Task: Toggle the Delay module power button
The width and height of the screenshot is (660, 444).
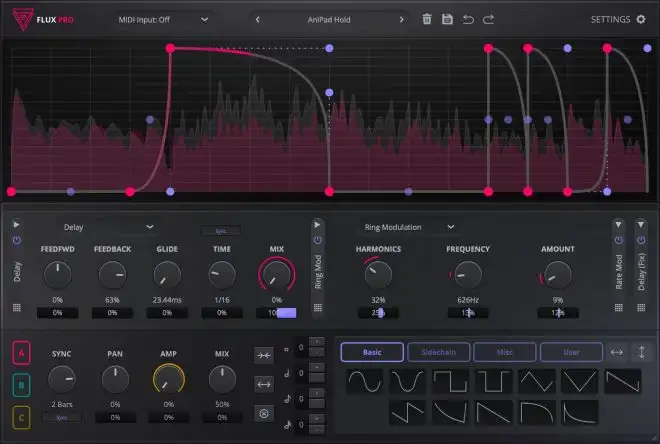Action: (x=17, y=240)
